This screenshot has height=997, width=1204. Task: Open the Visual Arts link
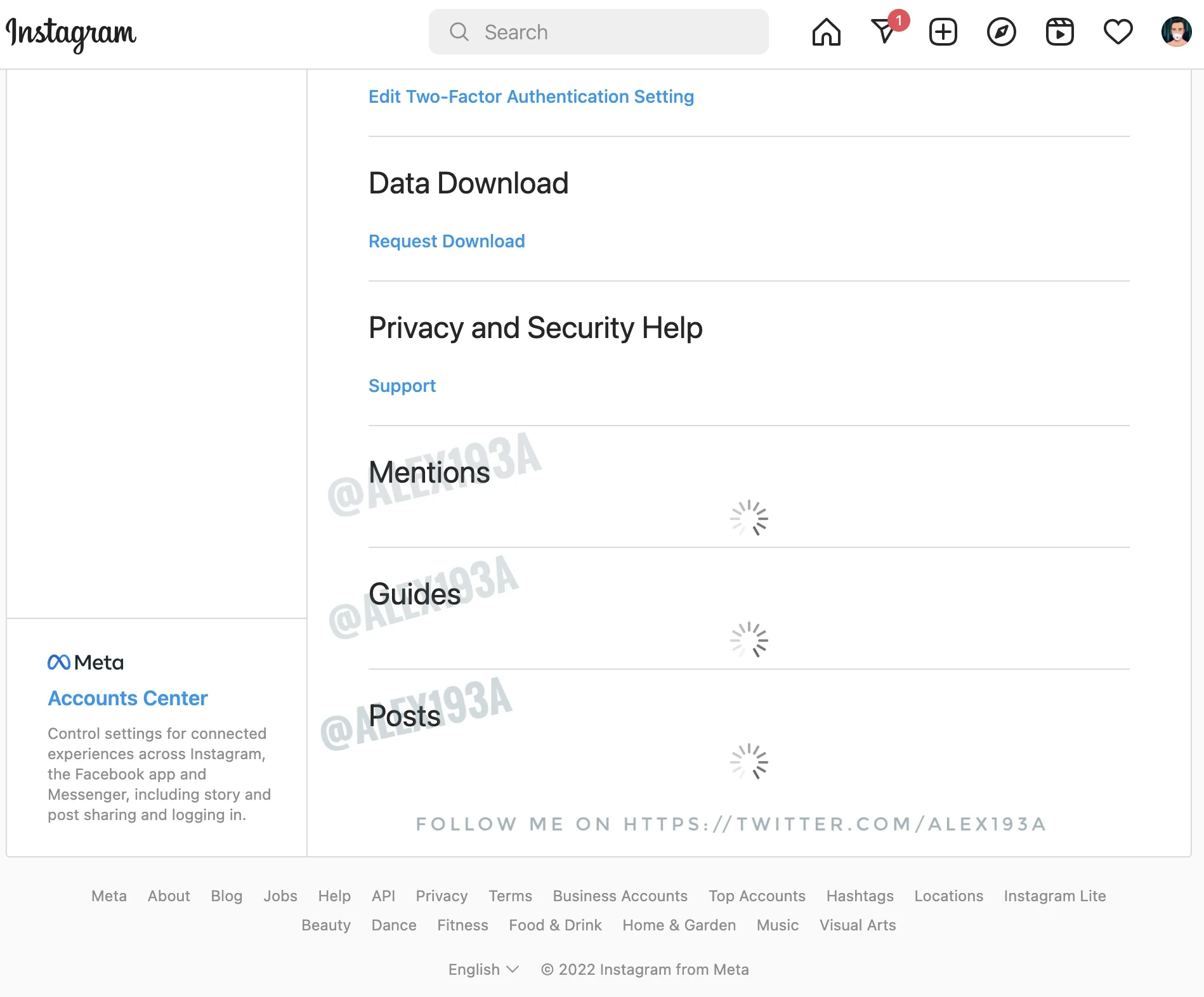pos(857,925)
